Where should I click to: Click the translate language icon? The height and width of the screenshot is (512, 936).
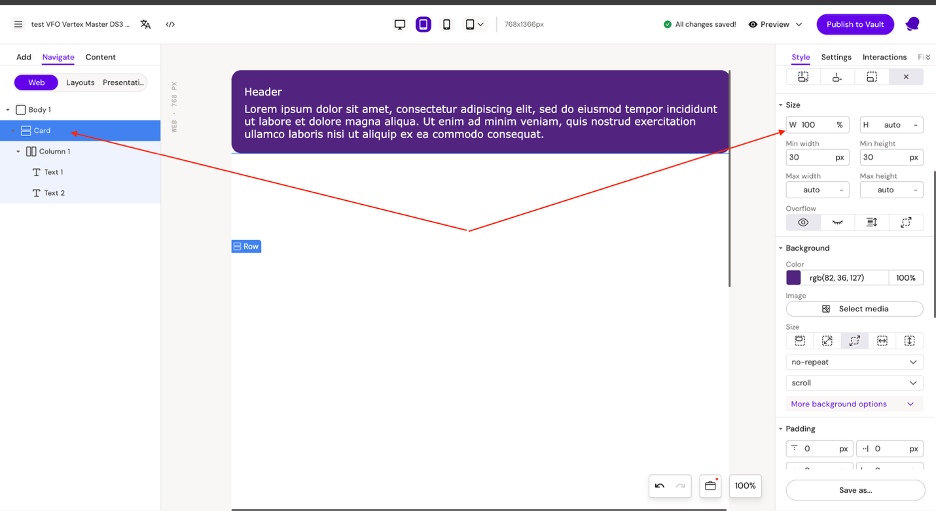point(146,24)
